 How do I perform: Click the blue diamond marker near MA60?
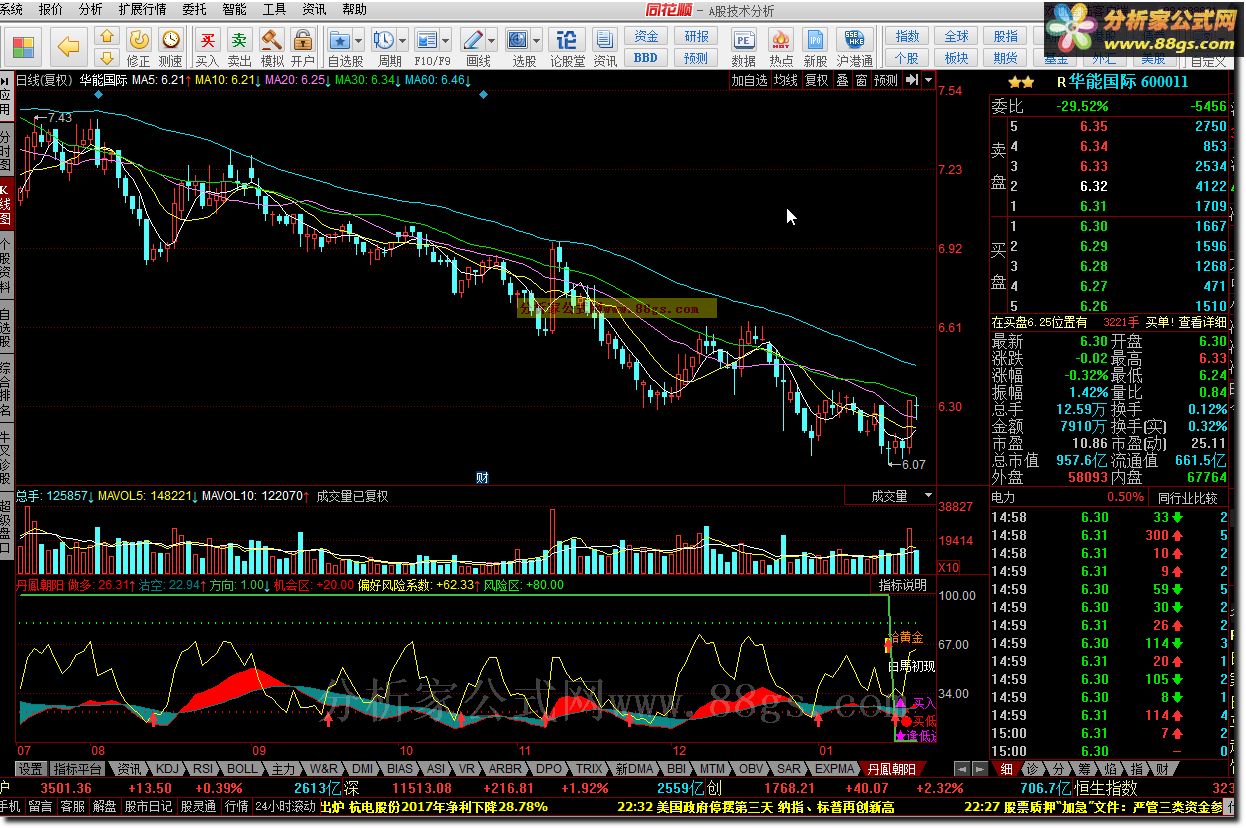[x=483, y=94]
